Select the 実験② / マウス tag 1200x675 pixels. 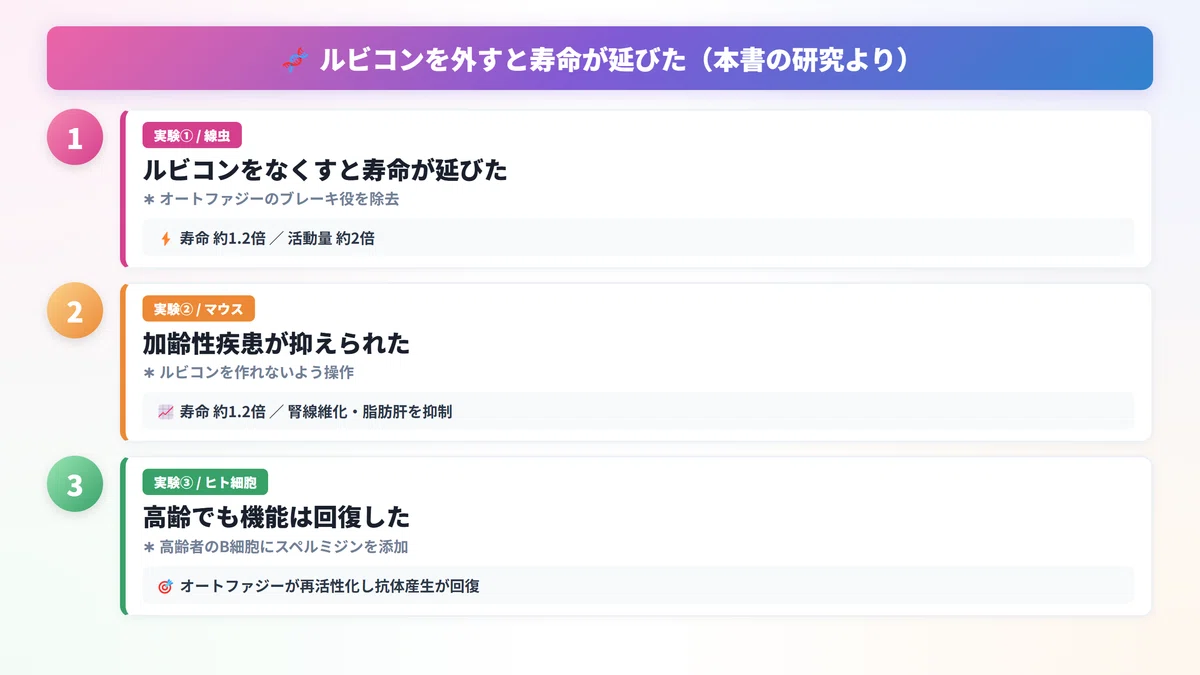pyautogui.click(x=199, y=309)
